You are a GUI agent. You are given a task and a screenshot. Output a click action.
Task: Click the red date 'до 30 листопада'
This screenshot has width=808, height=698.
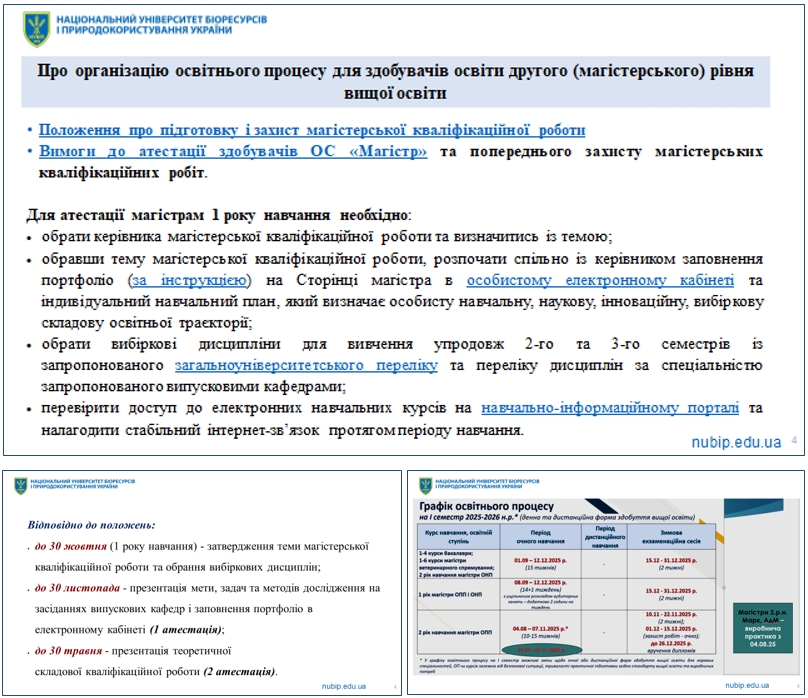coord(77,588)
